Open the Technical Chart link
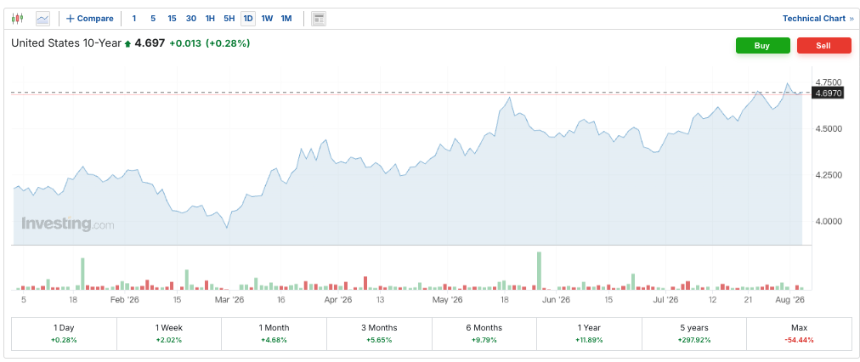Screen dimensions: 860x362 click(x=818, y=19)
